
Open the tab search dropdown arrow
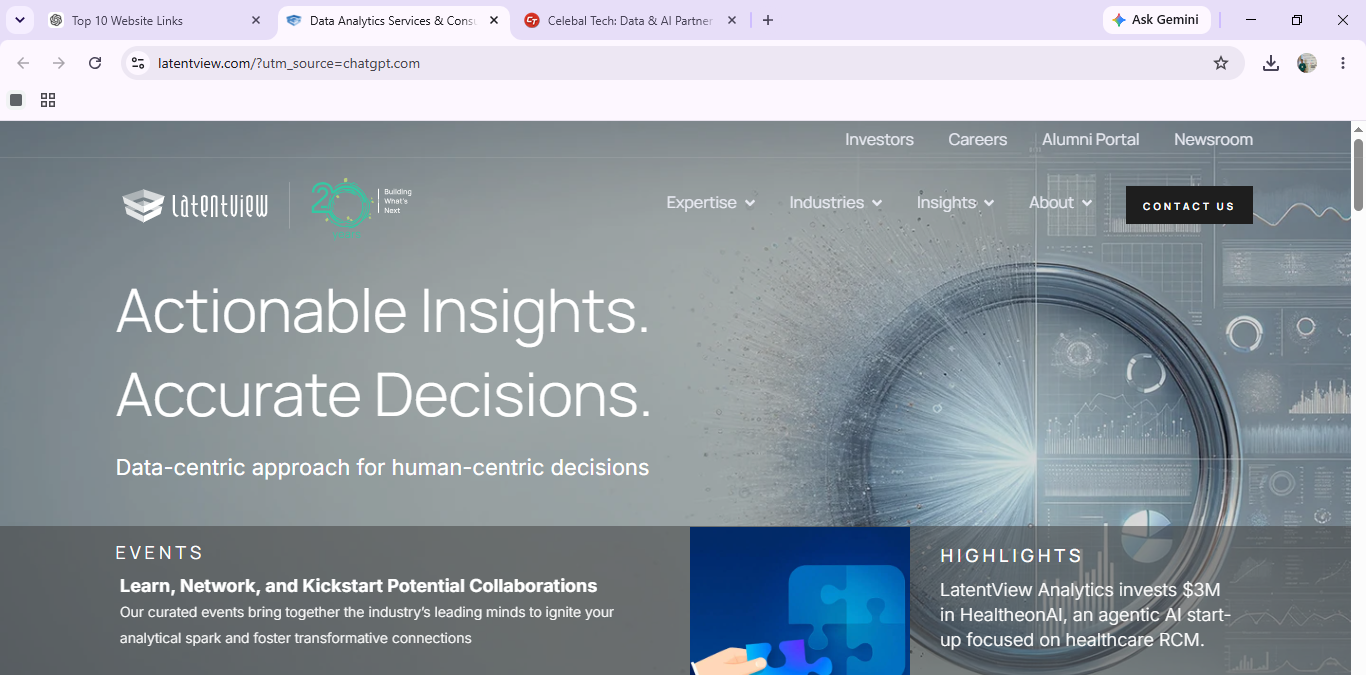[x=19, y=20]
